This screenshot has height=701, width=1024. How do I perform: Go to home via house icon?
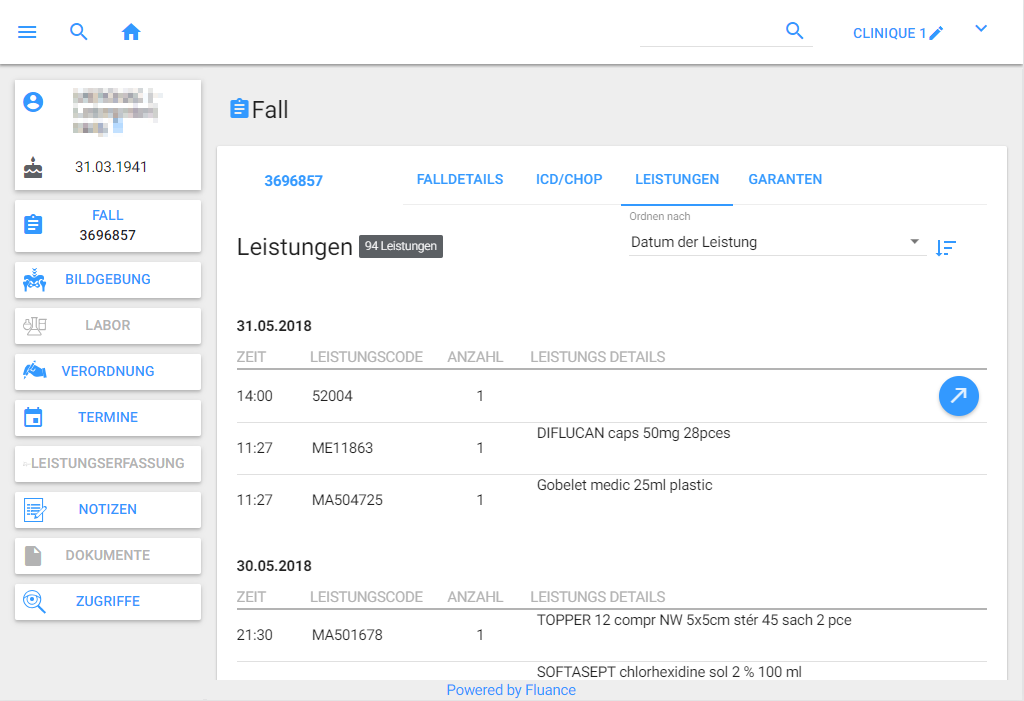point(131,32)
